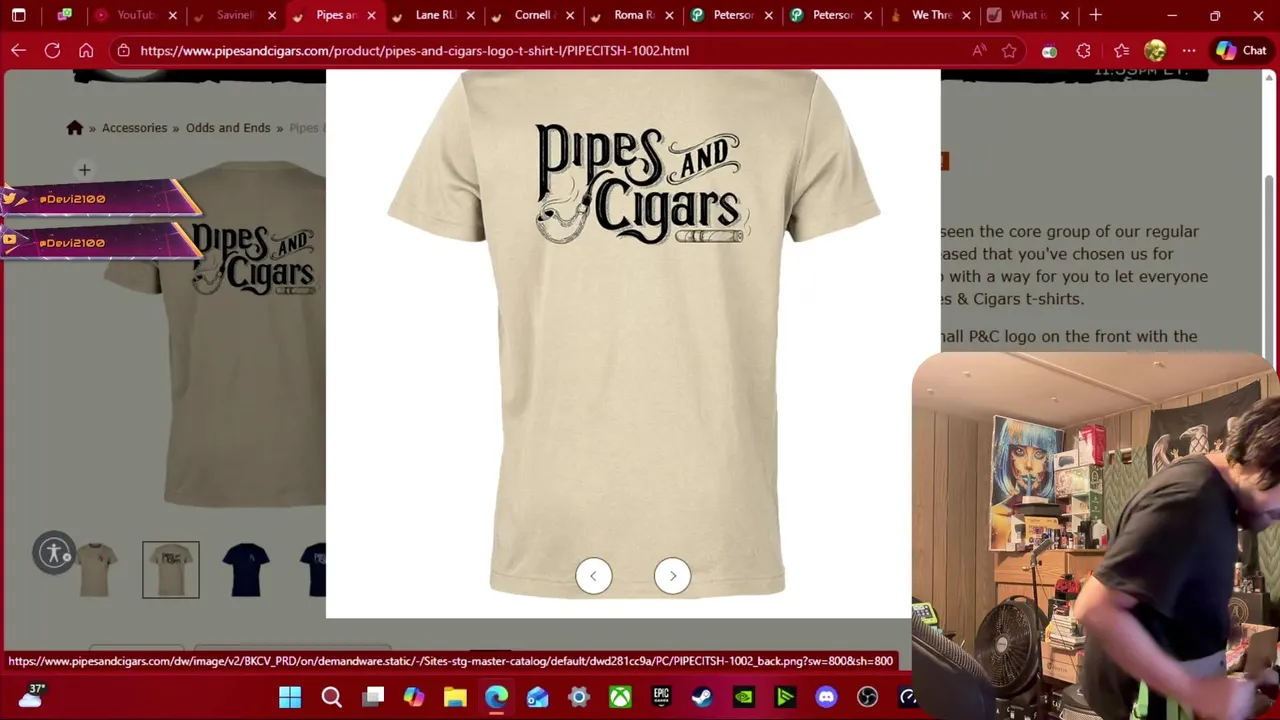
Task: Open the Odds and Ends breadcrumb link
Action: click(228, 128)
